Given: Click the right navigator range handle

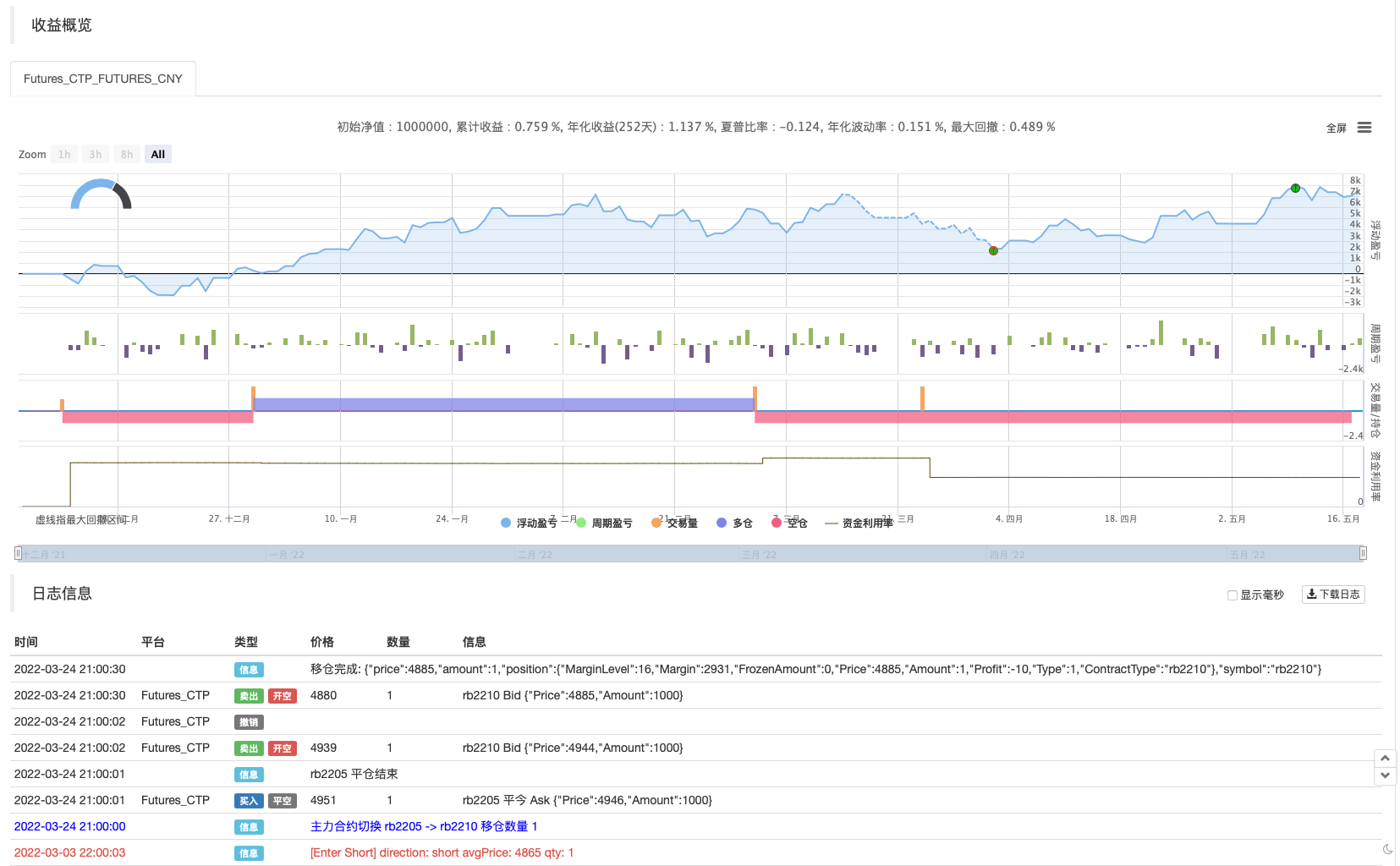Looking at the screenshot, I should click(x=1363, y=553).
